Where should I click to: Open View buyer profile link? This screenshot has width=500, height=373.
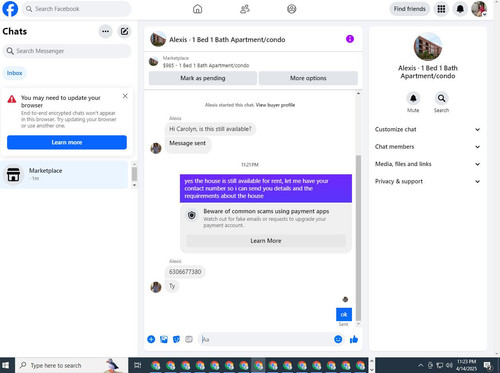(275, 105)
